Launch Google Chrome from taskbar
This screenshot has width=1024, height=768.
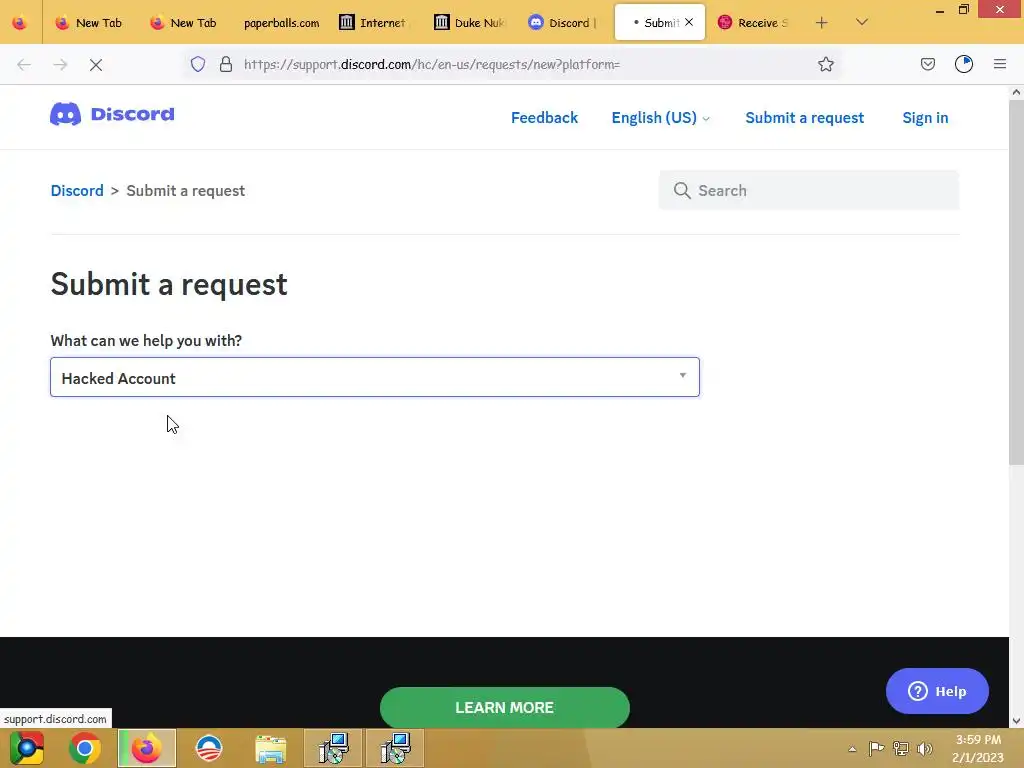click(85, 748)
